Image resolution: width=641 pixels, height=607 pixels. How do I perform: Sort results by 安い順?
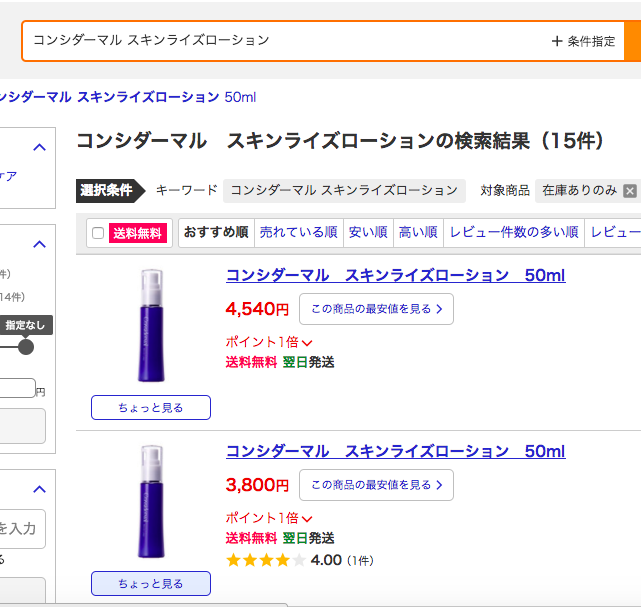point(368,233)
